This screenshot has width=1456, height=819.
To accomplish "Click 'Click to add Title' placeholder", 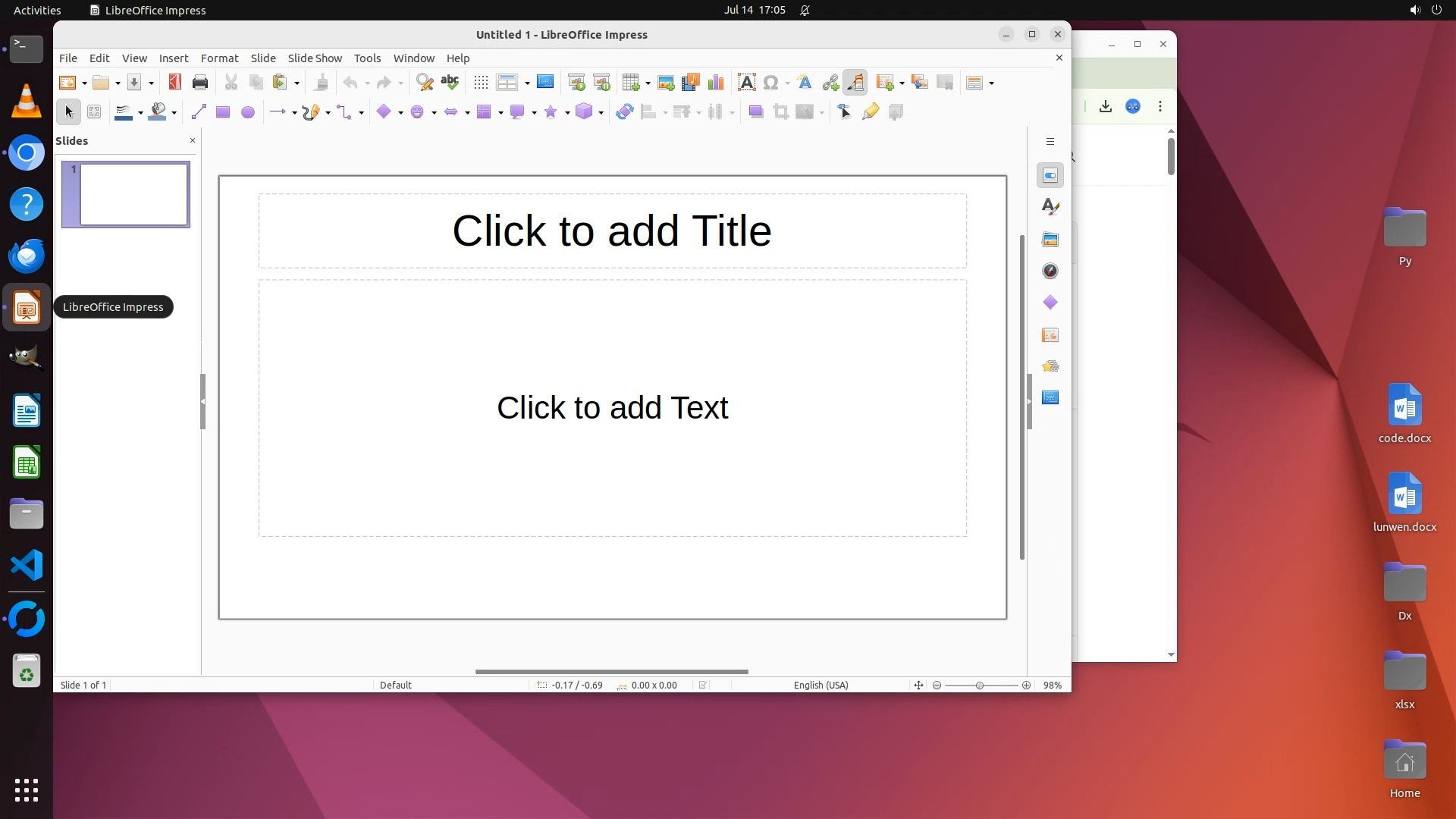I will click(x=612, y=231).
